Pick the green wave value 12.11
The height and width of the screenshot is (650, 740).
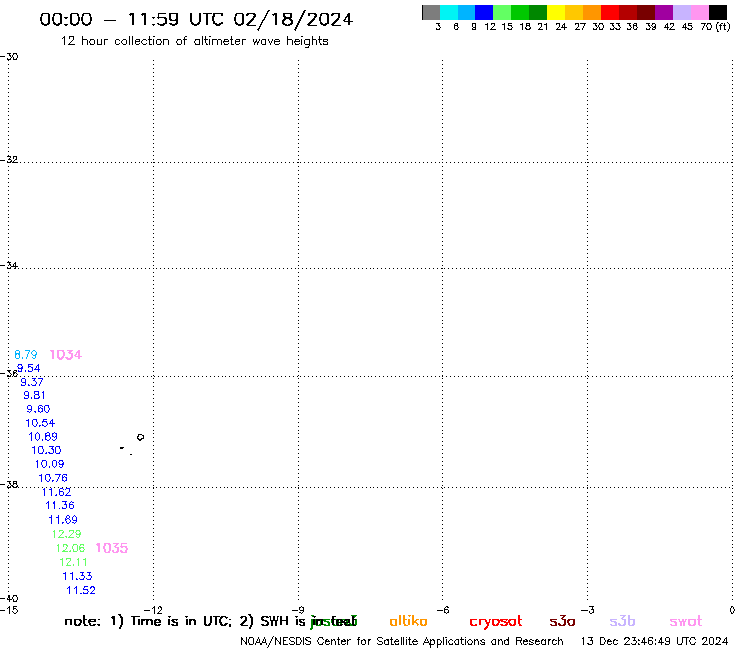pos(73,562)
